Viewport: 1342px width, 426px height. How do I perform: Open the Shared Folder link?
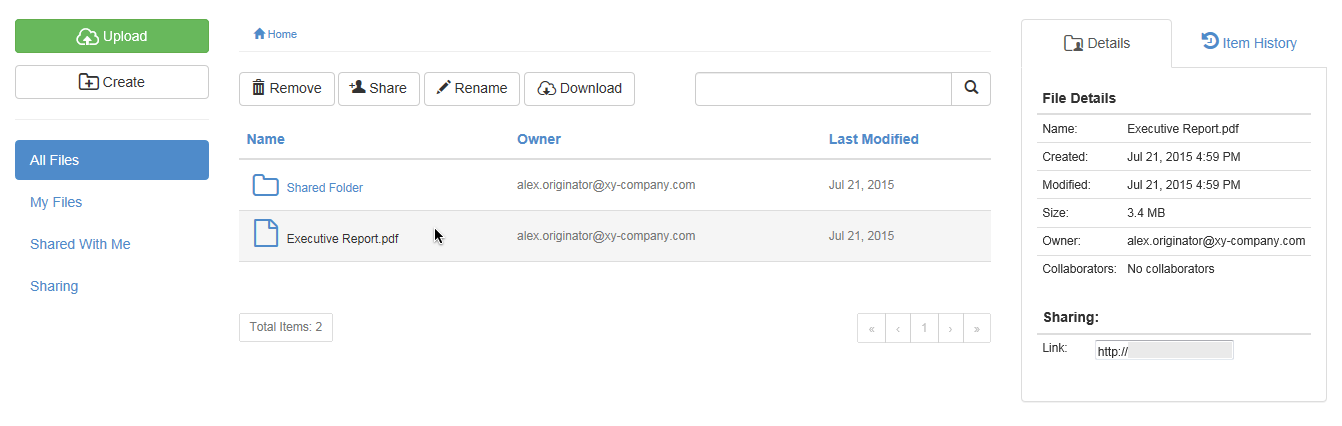click(324, 187)
